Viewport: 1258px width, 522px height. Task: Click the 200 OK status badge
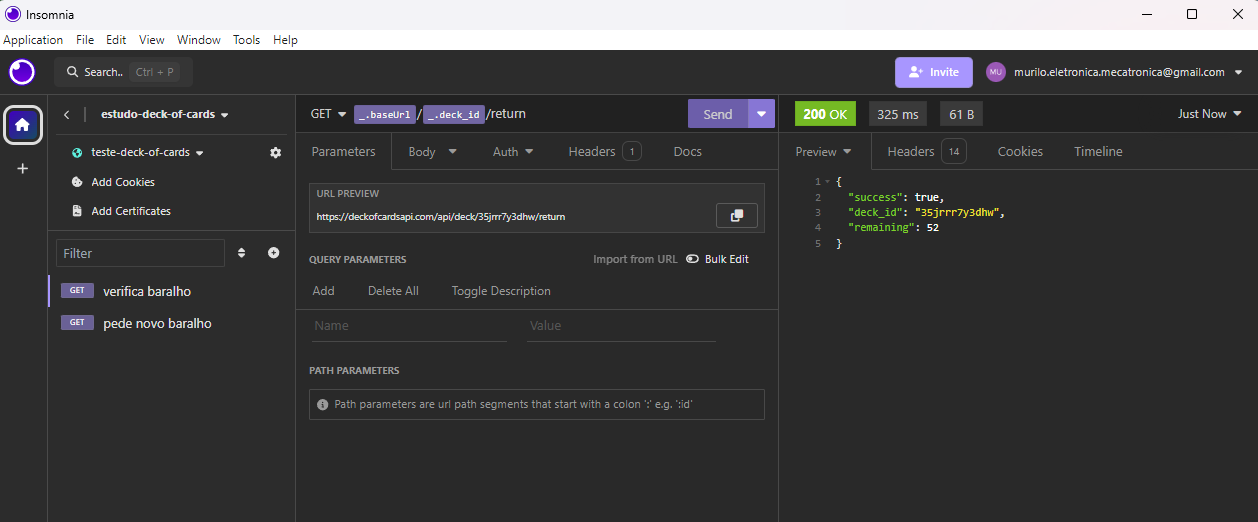click(825, 114)
